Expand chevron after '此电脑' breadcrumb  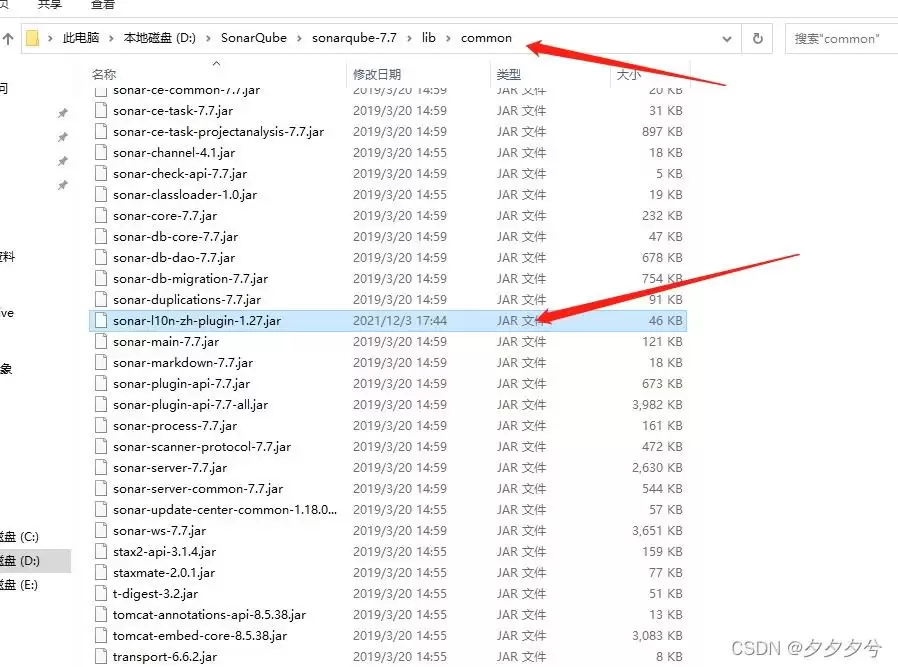tap(112, 38)
